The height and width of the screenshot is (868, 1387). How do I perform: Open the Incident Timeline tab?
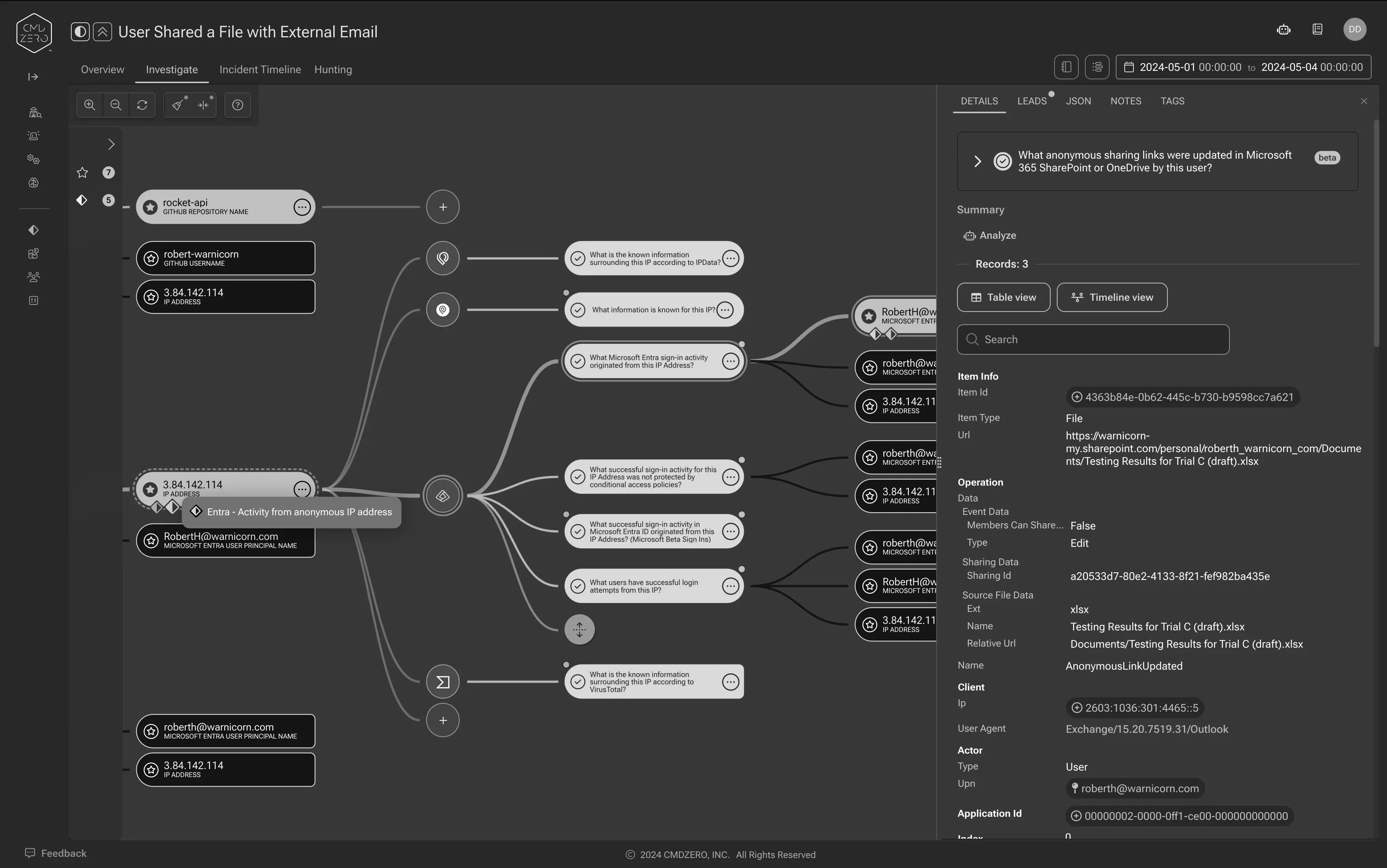(x=260, y=69)
